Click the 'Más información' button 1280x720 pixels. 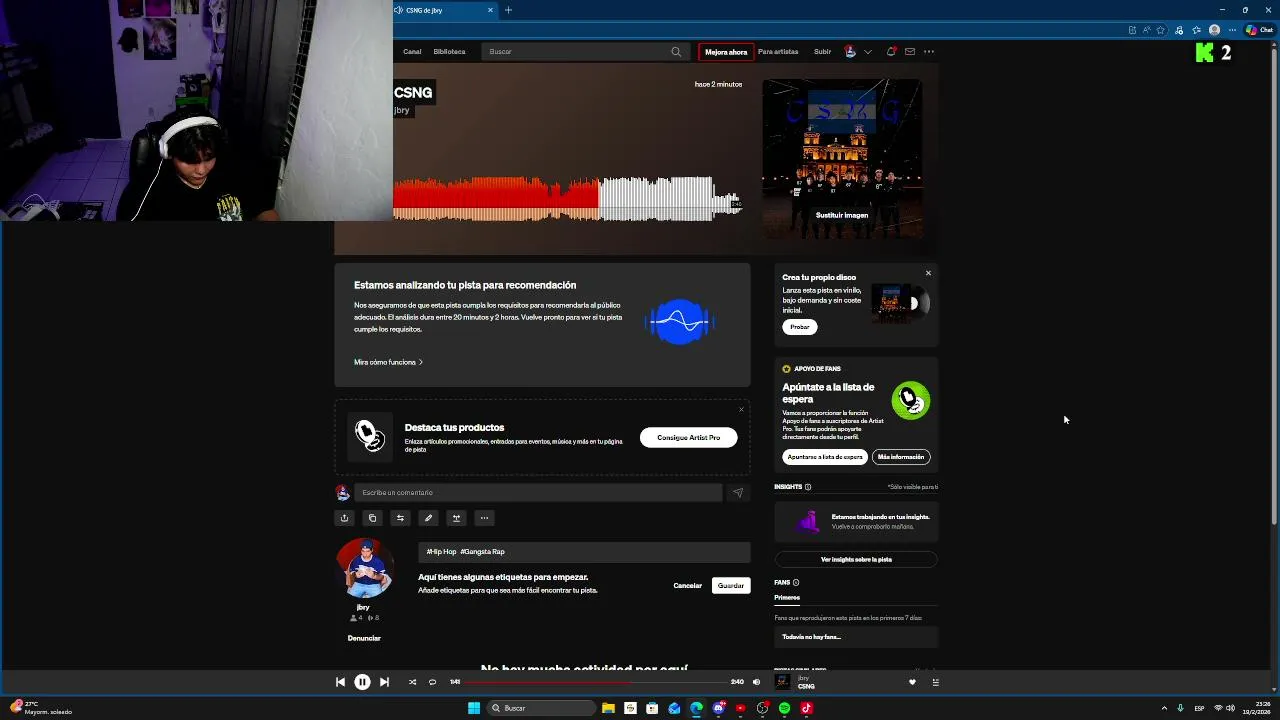[x=901, y=457]
